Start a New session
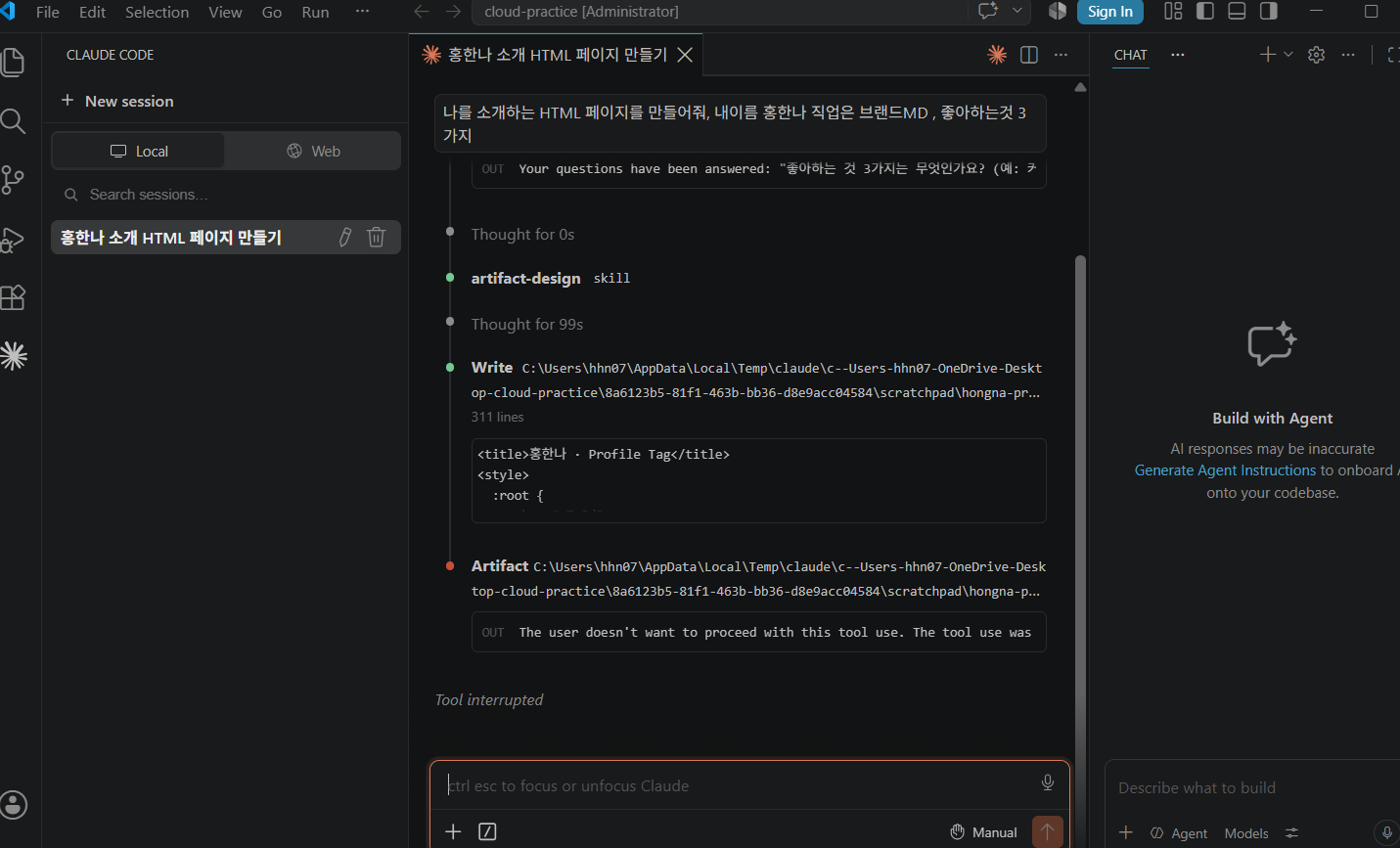This screenshot has width=1400, height=848. point(117,101)
